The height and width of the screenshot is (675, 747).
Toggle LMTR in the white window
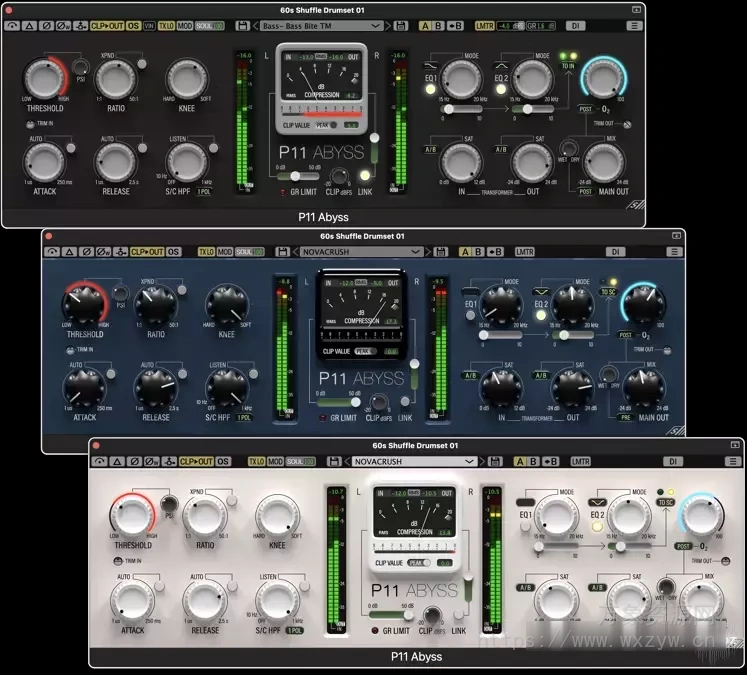(580, 461)
